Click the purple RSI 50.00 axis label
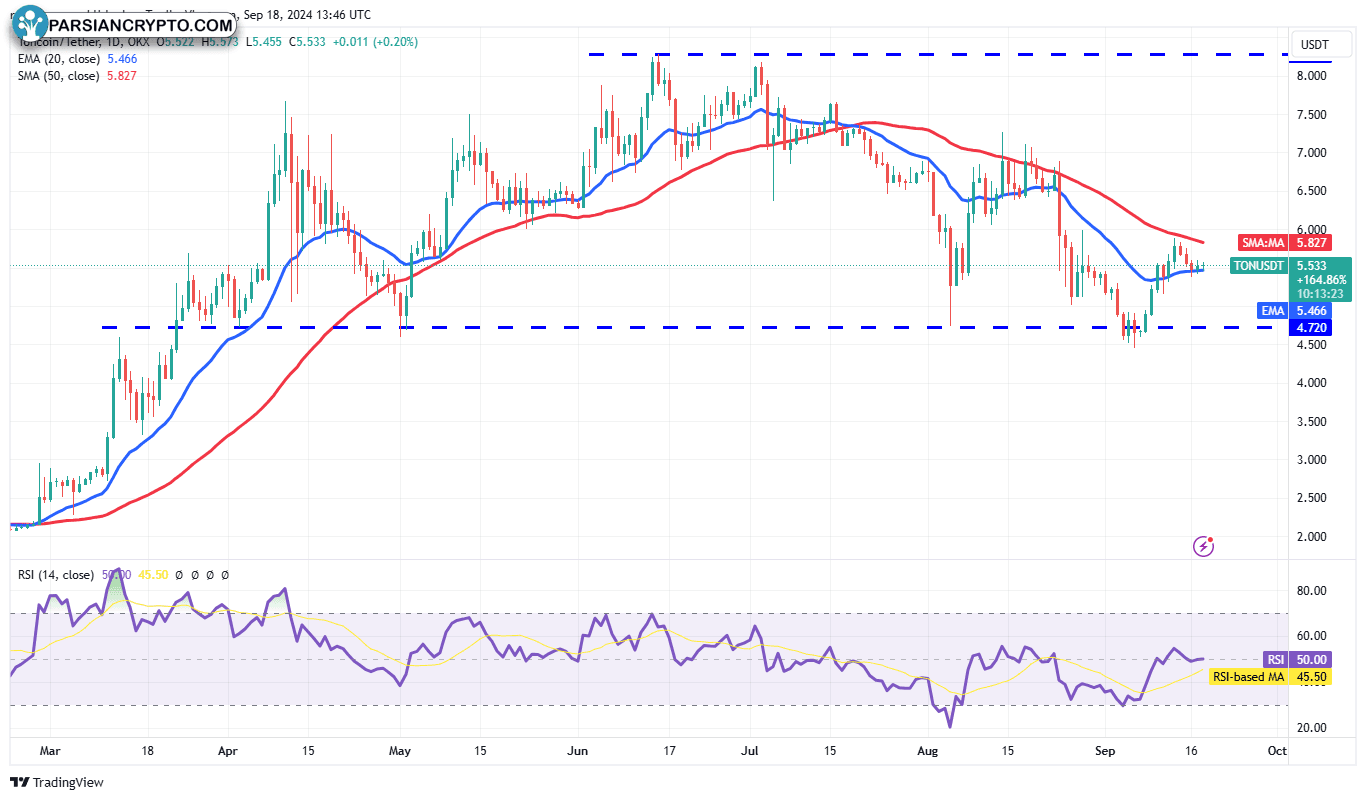 [1298, 659]
